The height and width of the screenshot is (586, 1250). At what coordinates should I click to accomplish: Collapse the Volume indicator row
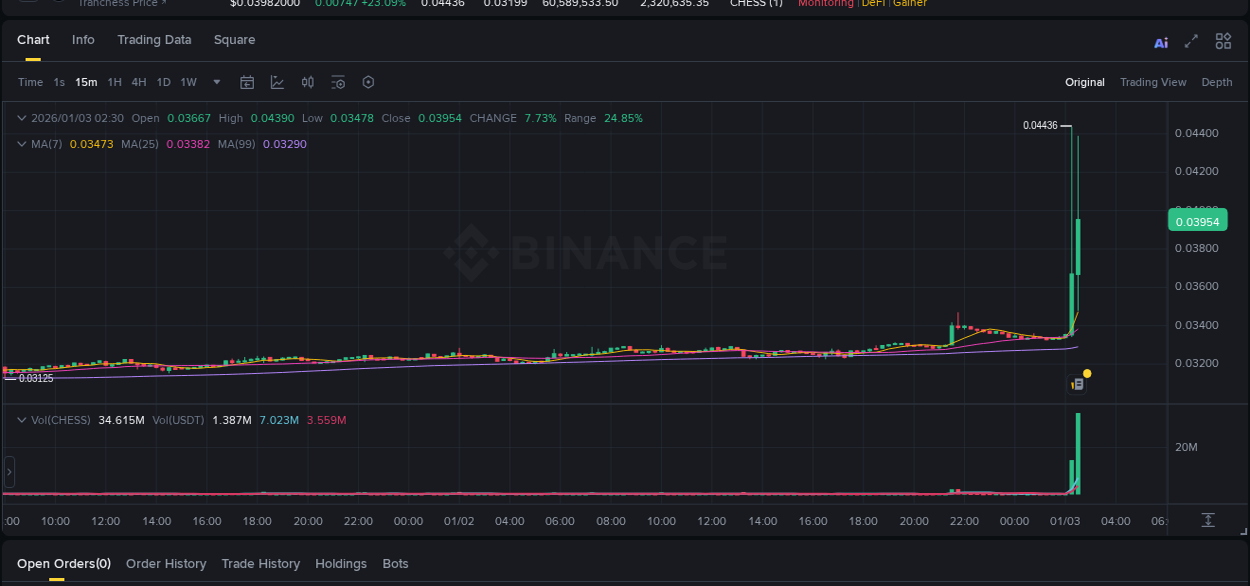(20, 420)
